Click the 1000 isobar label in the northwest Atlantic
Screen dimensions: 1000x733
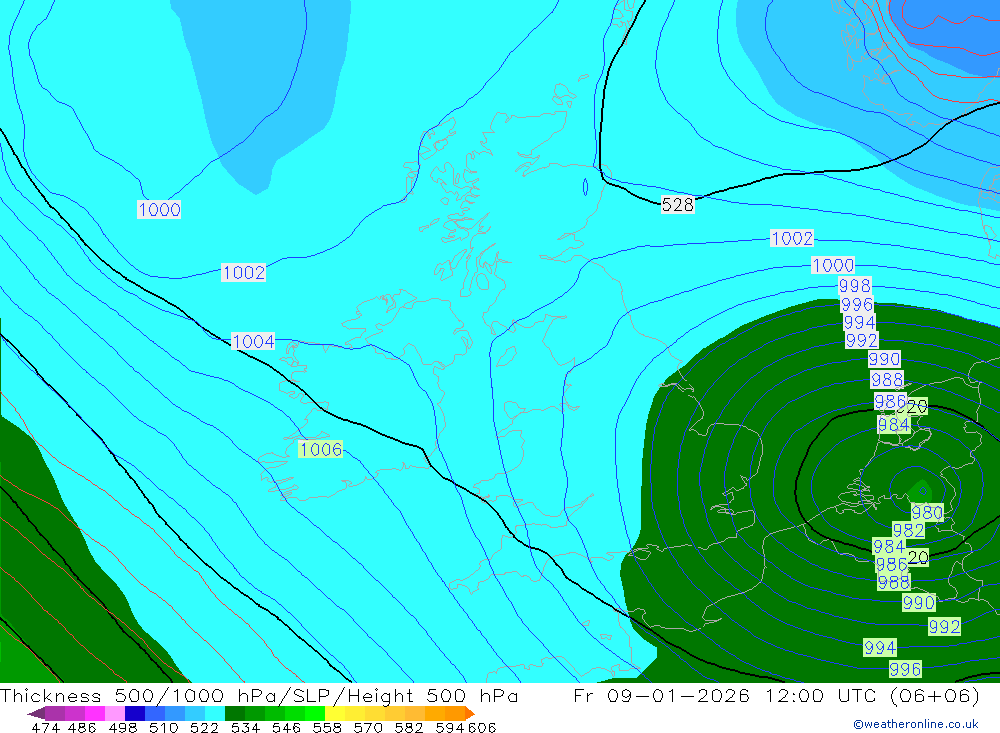tap(159, 209)
